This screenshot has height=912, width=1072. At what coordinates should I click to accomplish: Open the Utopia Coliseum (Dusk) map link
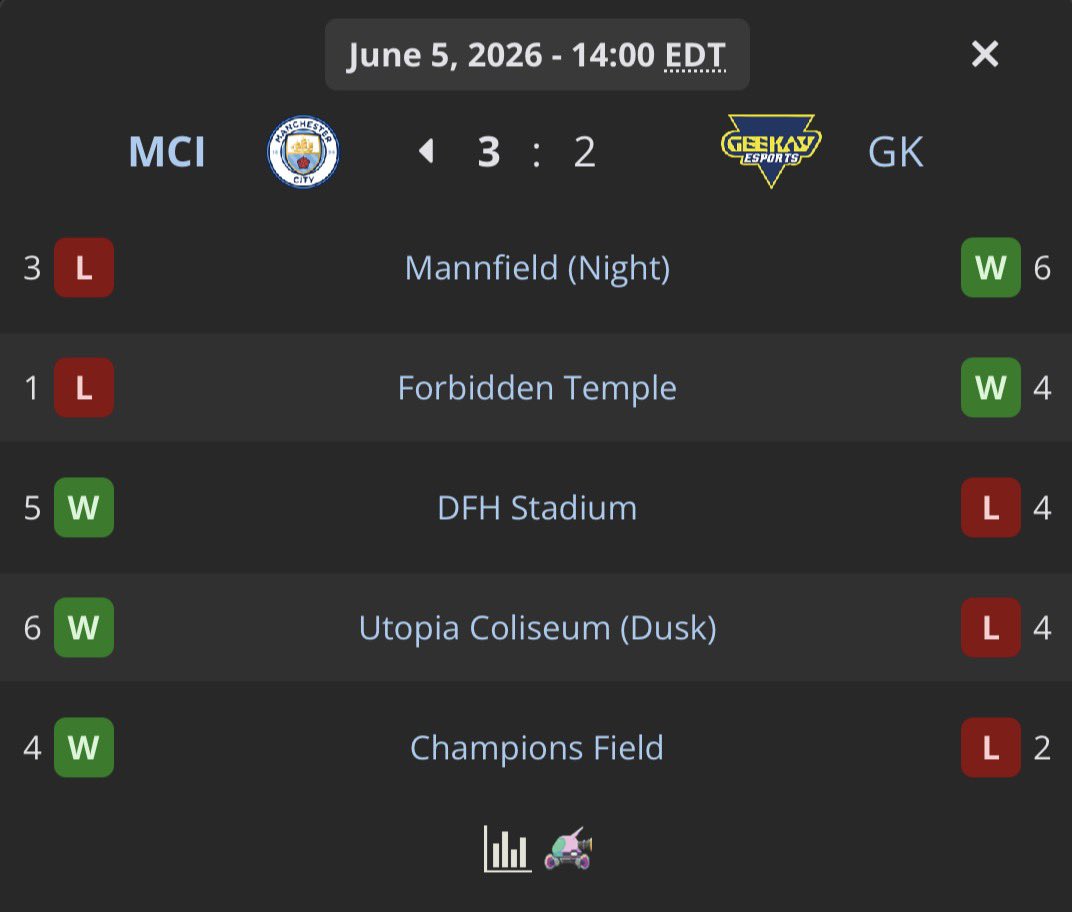[537, 628]
